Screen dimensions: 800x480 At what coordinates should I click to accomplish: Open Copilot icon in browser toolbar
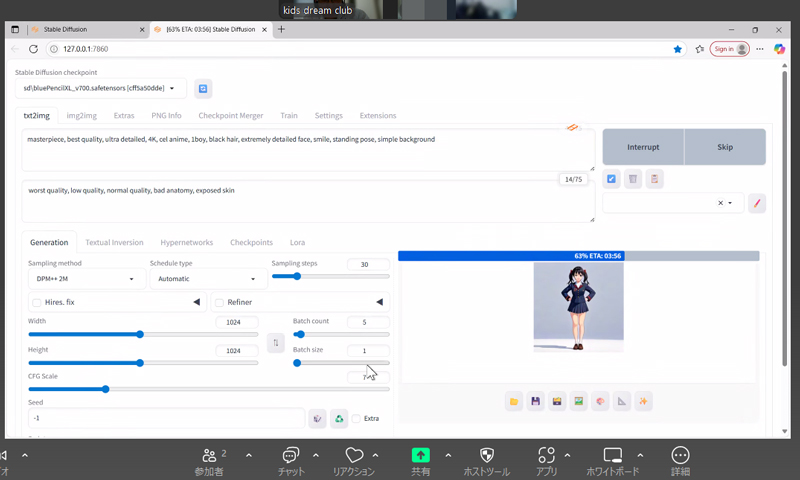(x=779, y=49)
